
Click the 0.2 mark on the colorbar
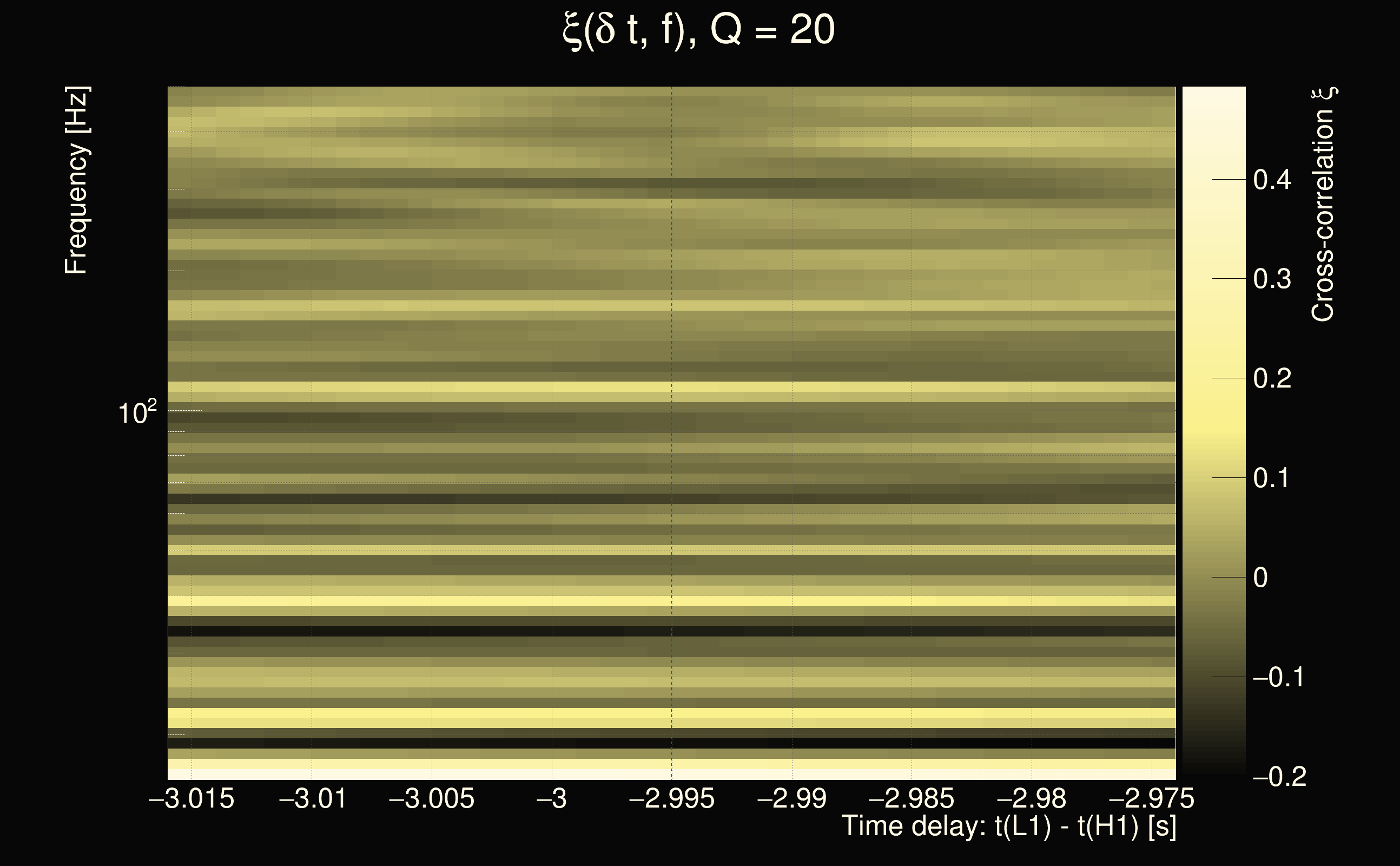(x=1272, y=378)
